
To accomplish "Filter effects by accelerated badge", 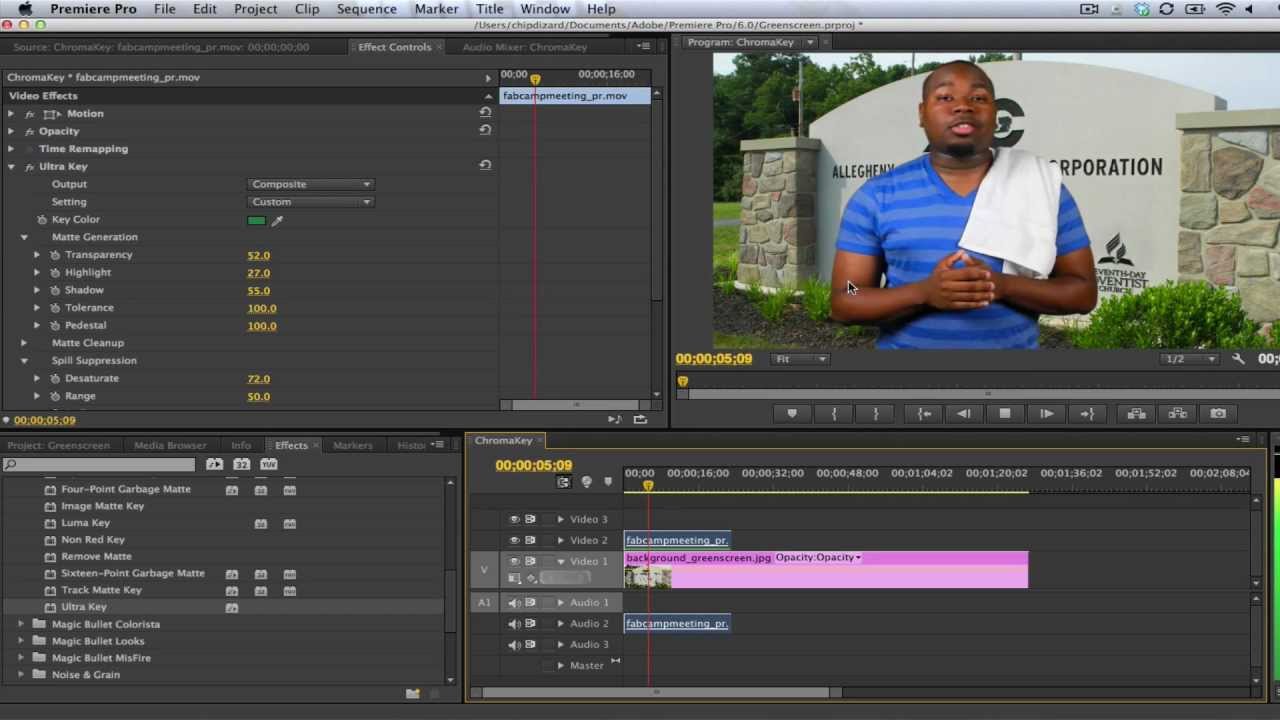I will 214,464.
